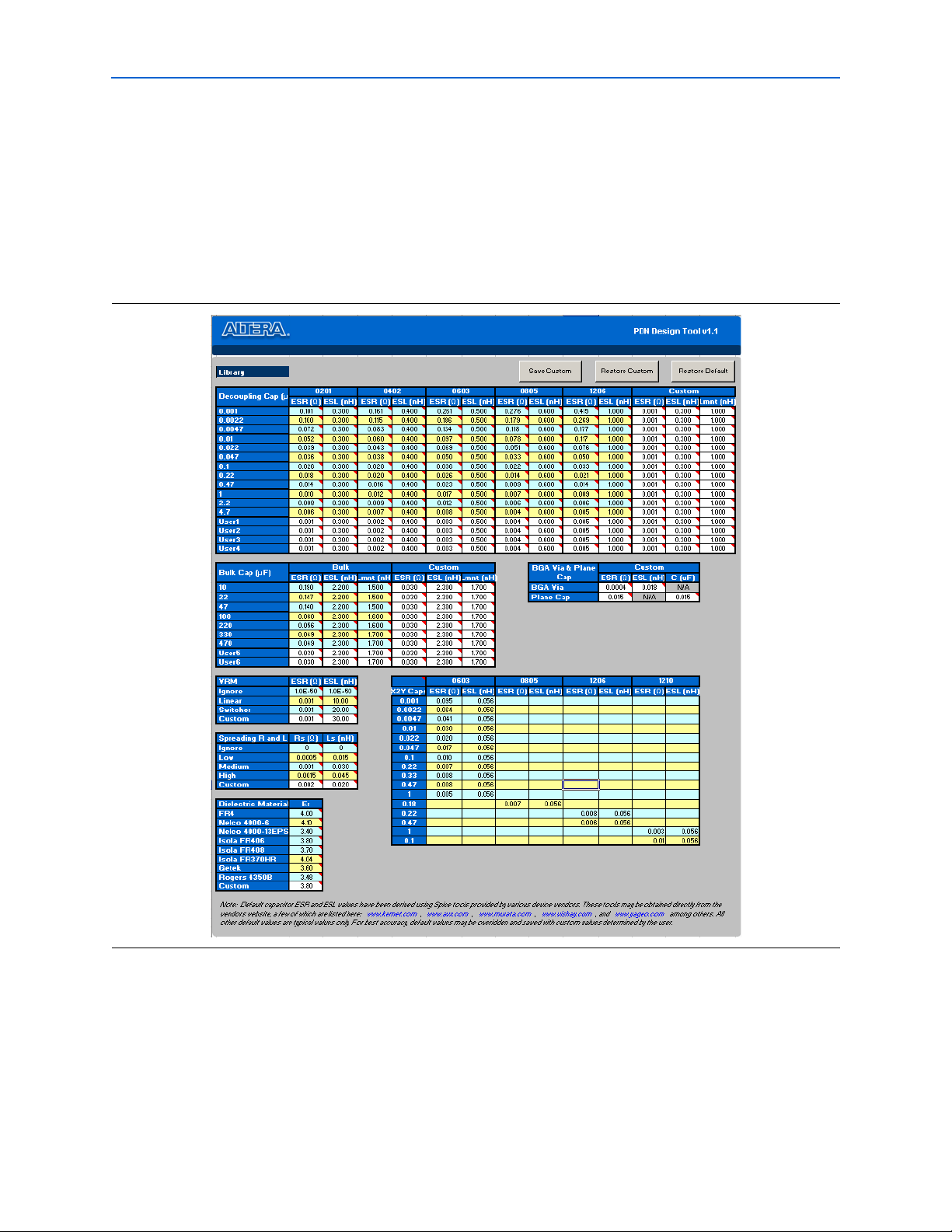Click the Restore Custom button
952x1232 pixels.
626,371
